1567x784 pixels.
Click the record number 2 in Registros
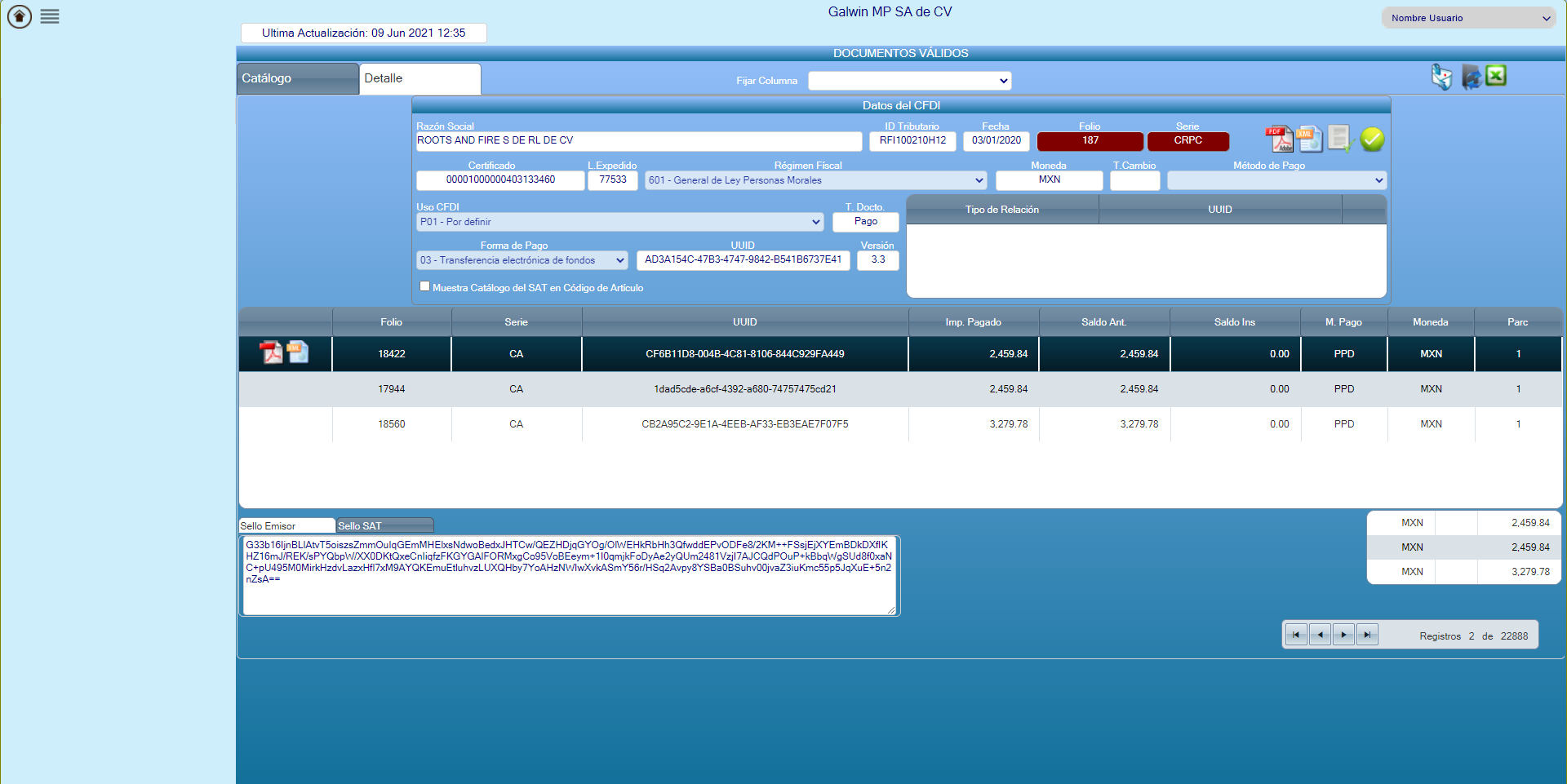(x=1472, y=636)
